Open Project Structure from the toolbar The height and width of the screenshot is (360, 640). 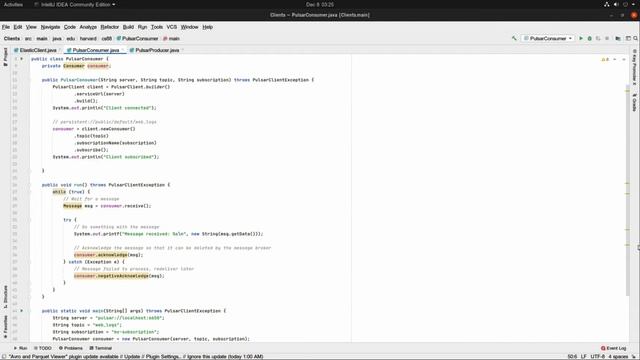[618, 38]
